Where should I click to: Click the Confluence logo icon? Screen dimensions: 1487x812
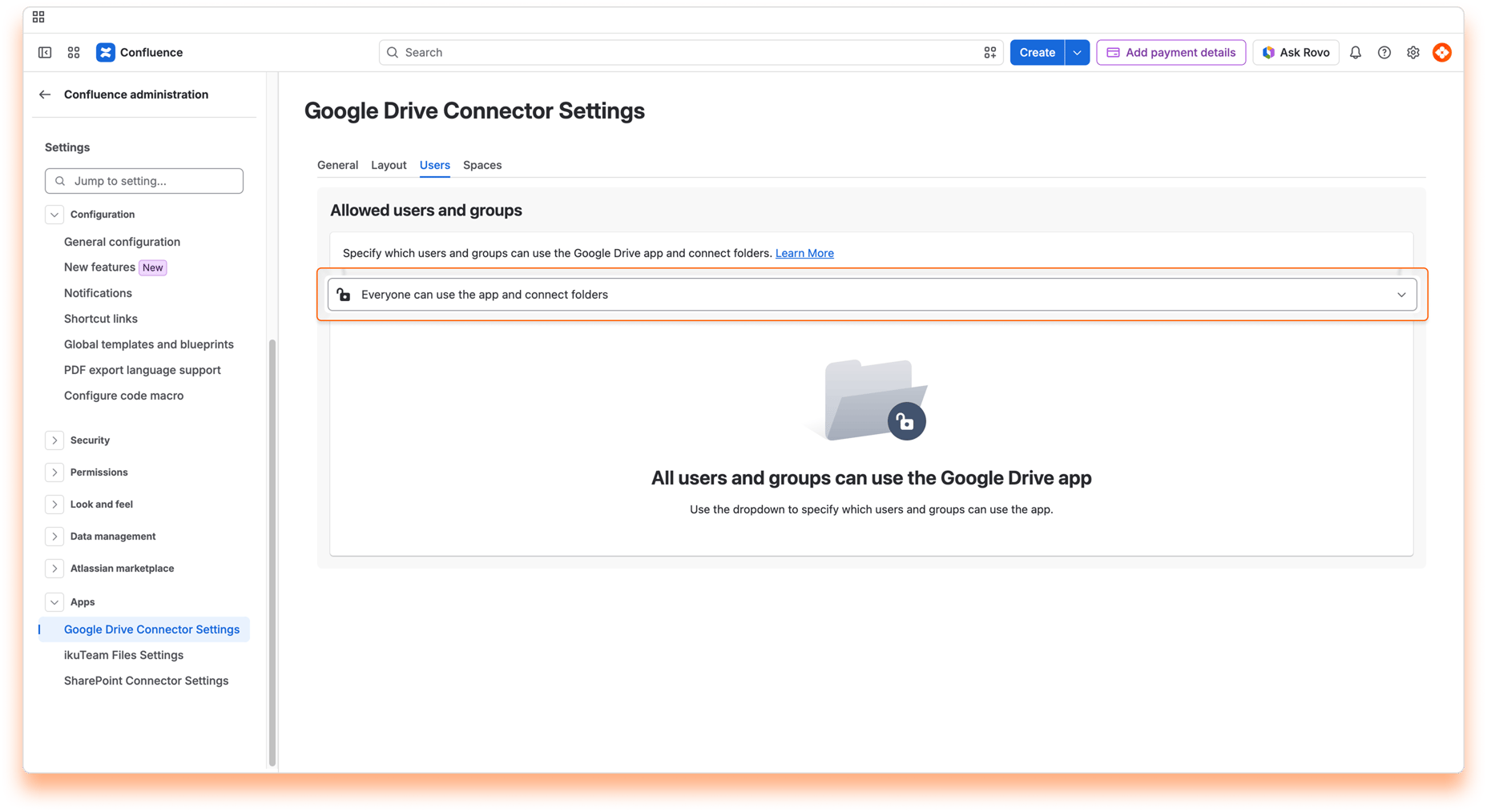point(106,53)
